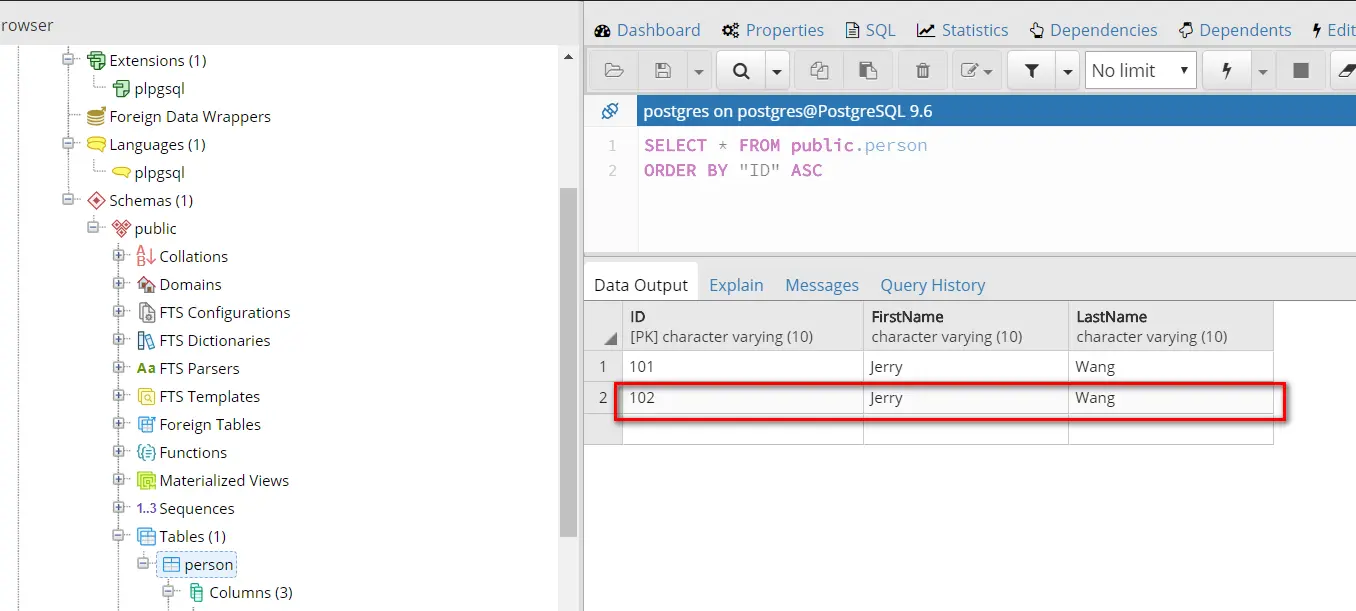This screenshot has height=611, width=1356.
Task: Click the Find magnifier icon
Action: 741,71
